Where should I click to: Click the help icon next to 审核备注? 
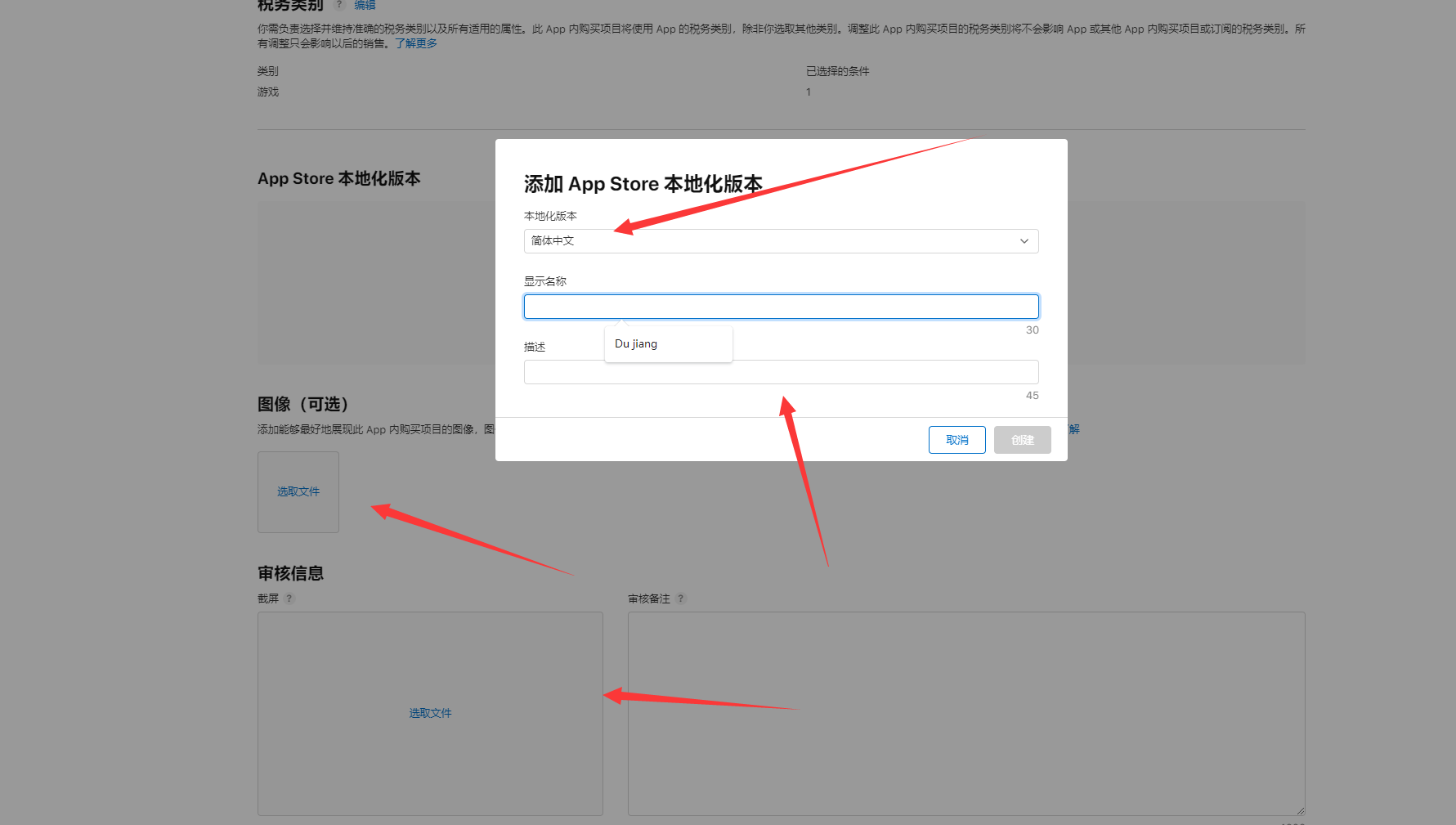pyautogui.click(x=681, y=599)
